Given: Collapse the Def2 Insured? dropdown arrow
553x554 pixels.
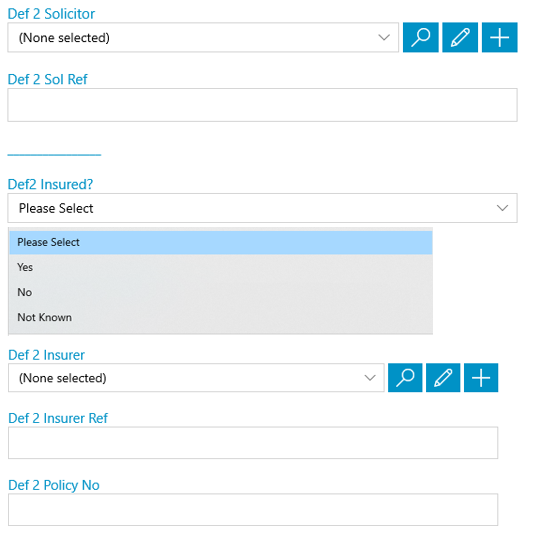Looking at the screenshot, I should click(502, 208).
